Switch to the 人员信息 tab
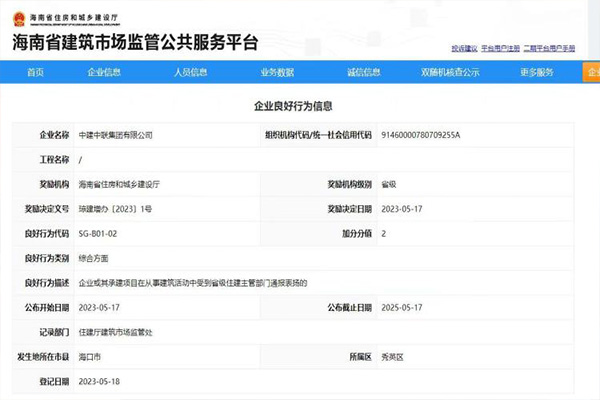The image size is (600, 400). tap(190, 72)
